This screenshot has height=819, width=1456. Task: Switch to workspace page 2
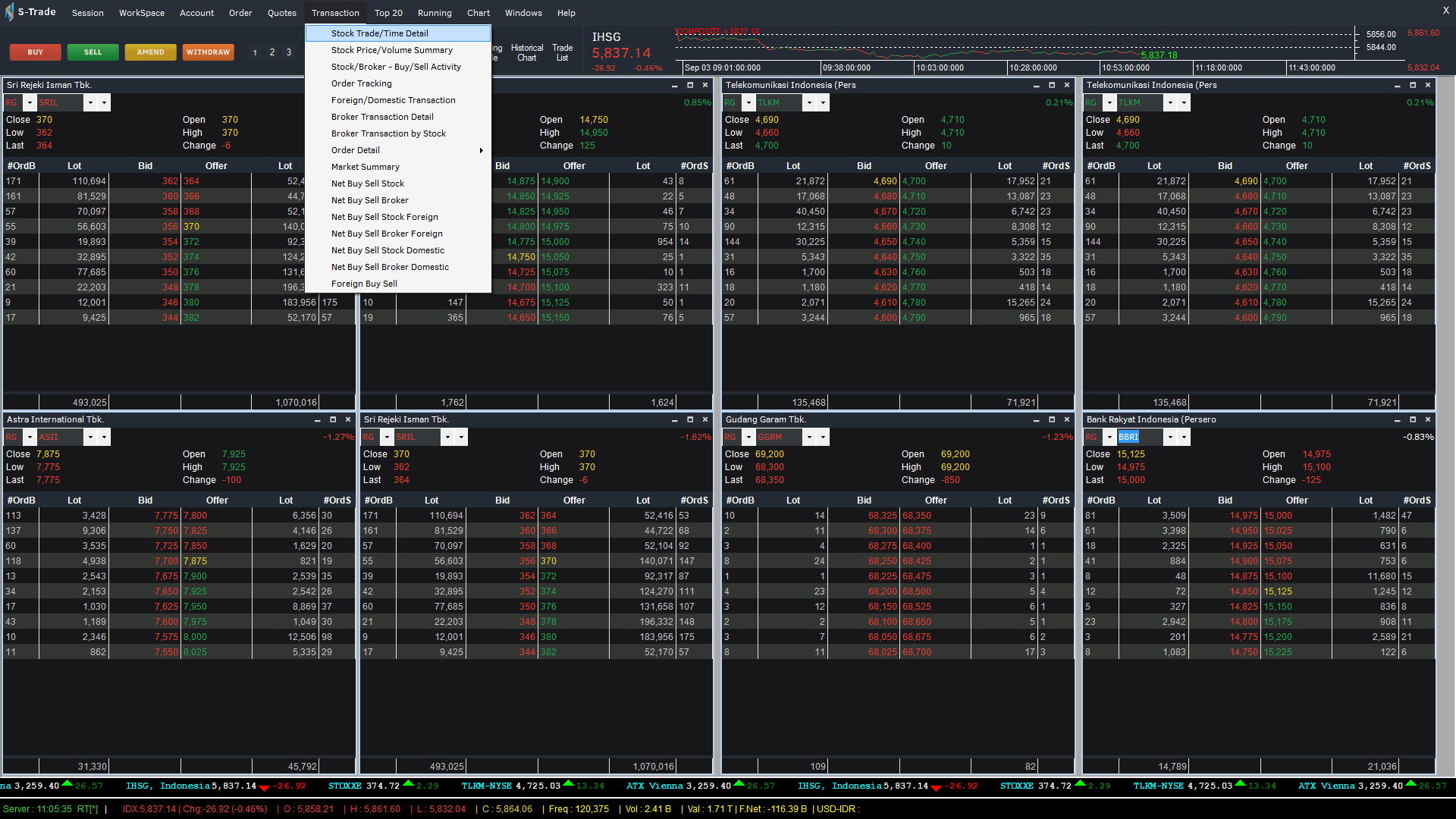tap(272, 52)
